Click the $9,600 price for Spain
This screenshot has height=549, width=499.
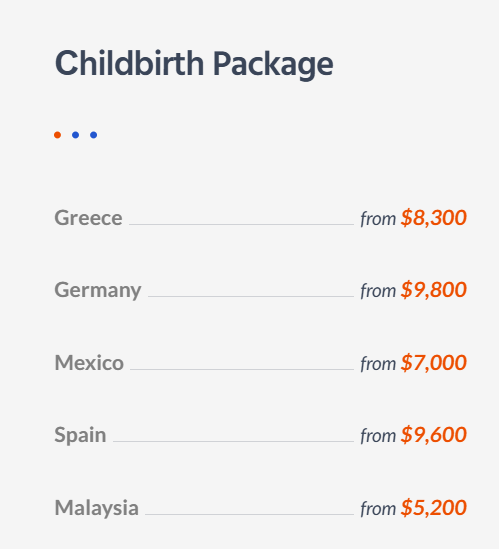coord(434,435)
